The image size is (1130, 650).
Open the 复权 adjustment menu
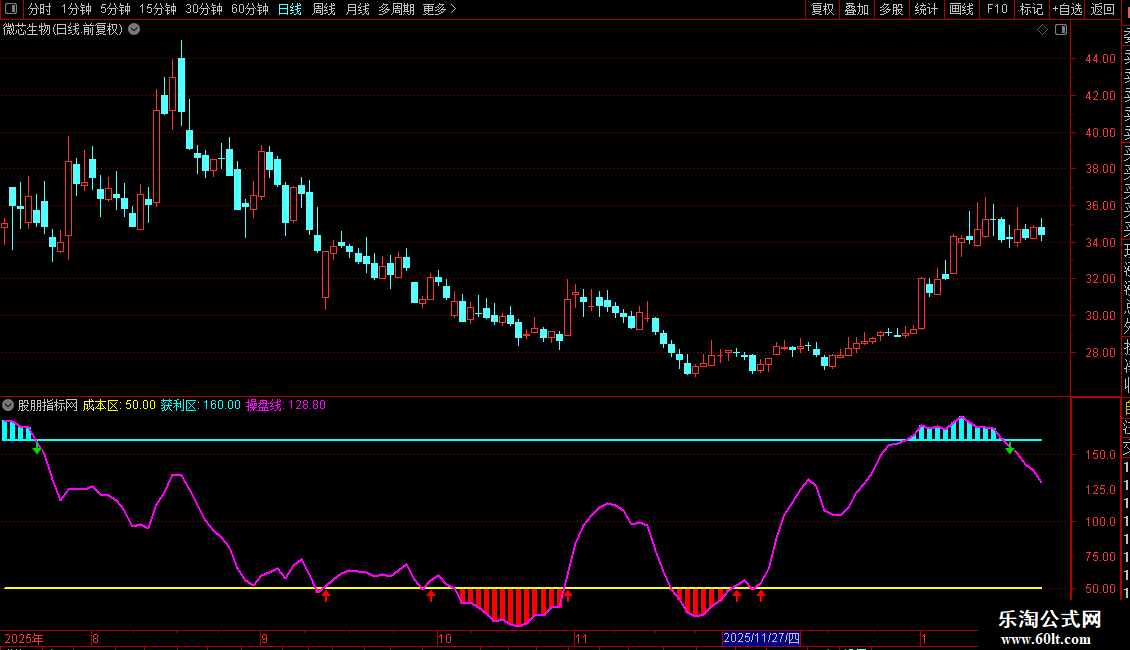coord(822,9)
